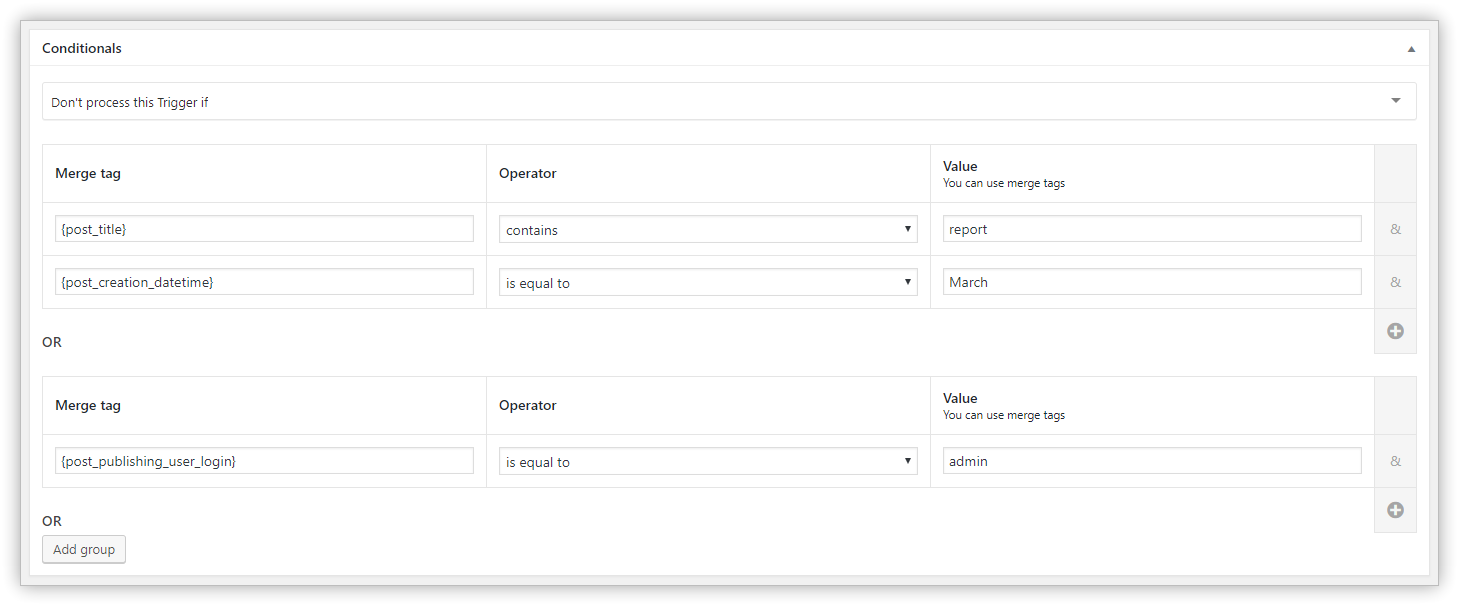Screen dimensions: 1459x606
Task: Open the "Don't process this Trigger if" dropdown
Action: (729, 101)
